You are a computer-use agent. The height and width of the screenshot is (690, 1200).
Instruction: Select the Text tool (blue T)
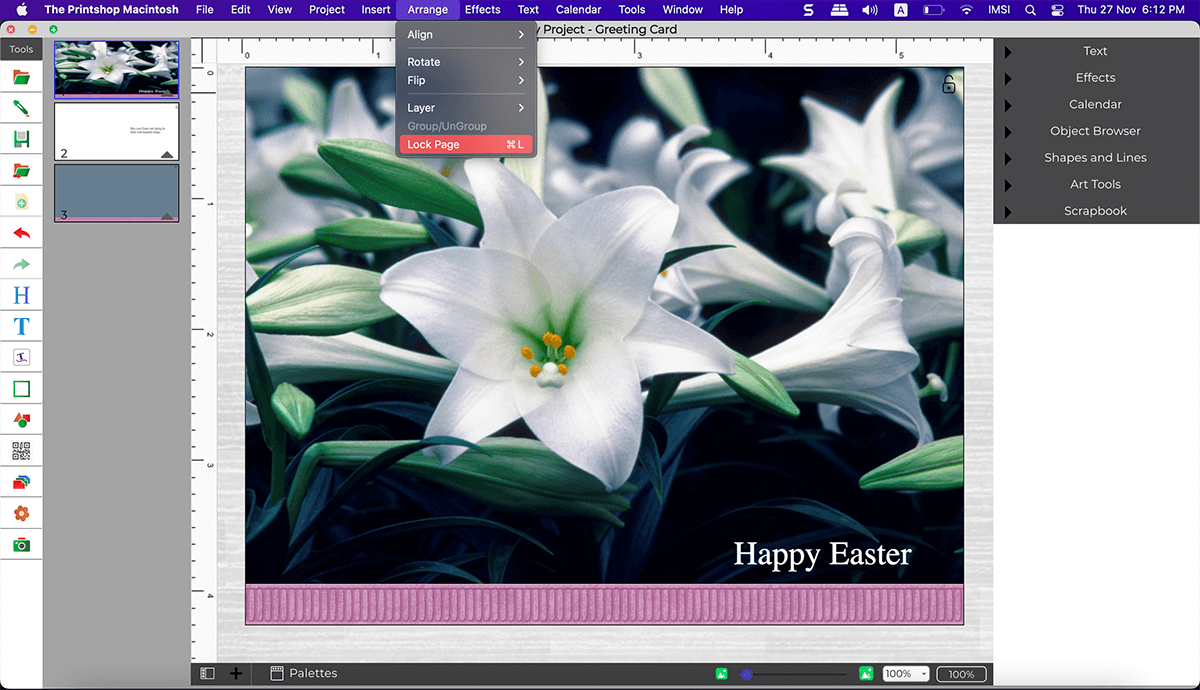[x=21, y=326]
